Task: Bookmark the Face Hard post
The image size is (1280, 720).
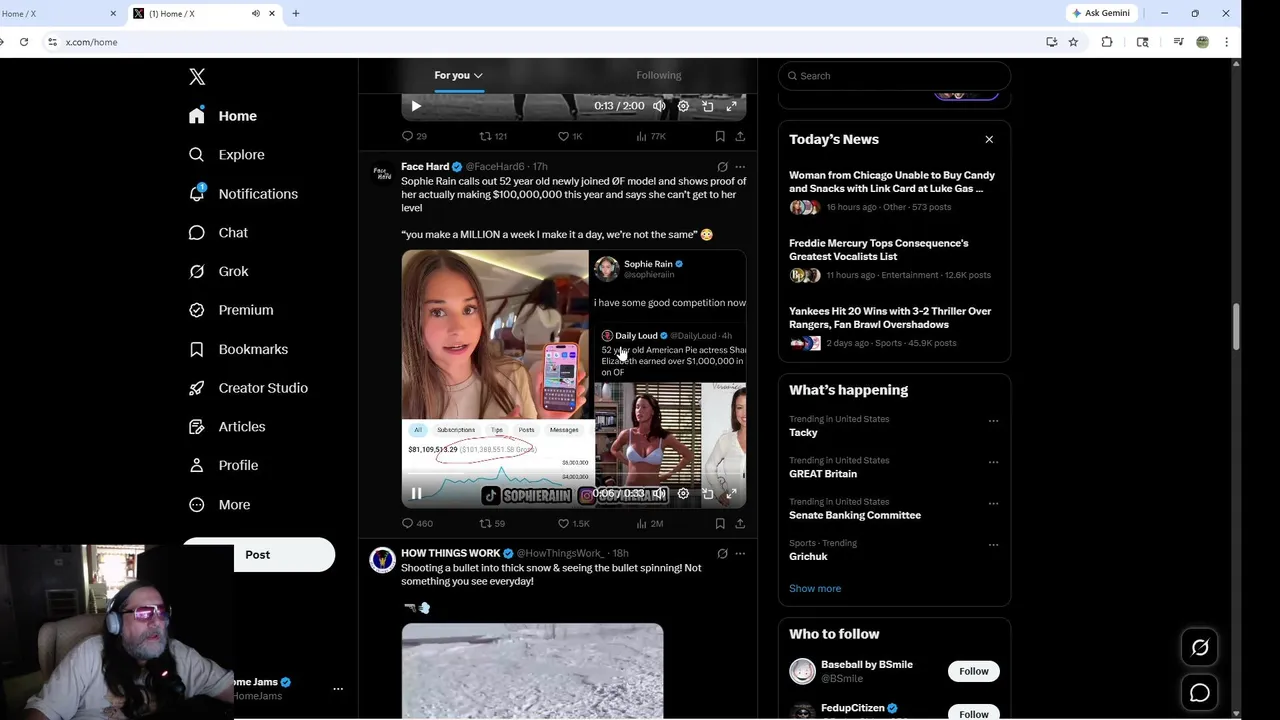Action: [720, 523]
